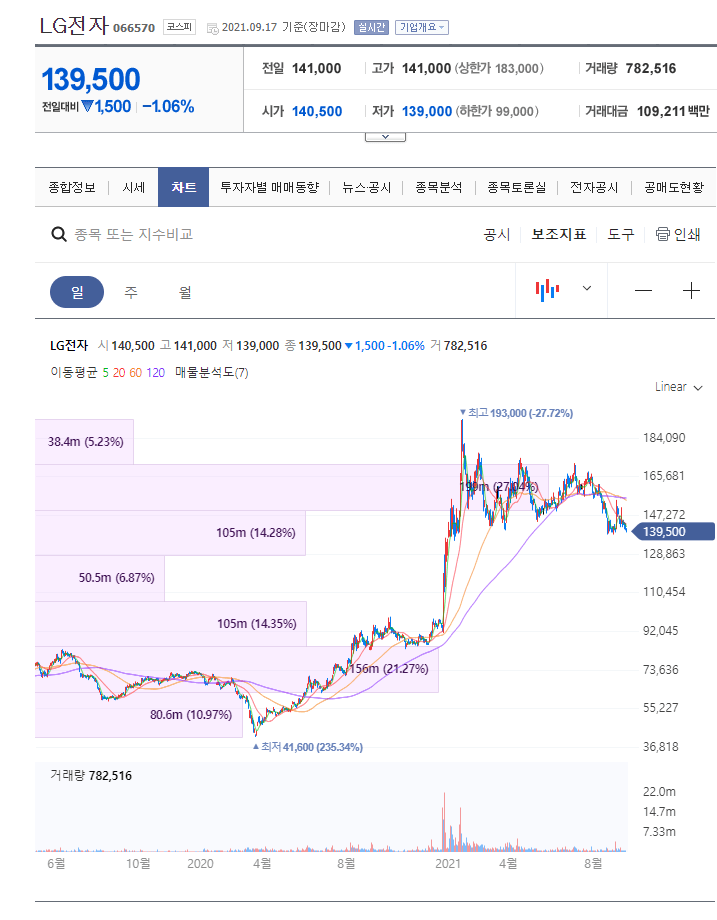Click the 22.0m volume axis label
717x920 pixels.
point(659,792)
